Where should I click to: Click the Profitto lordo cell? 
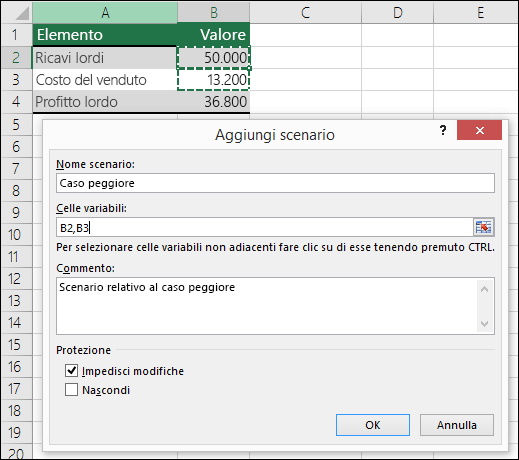(x=105, y=102)
